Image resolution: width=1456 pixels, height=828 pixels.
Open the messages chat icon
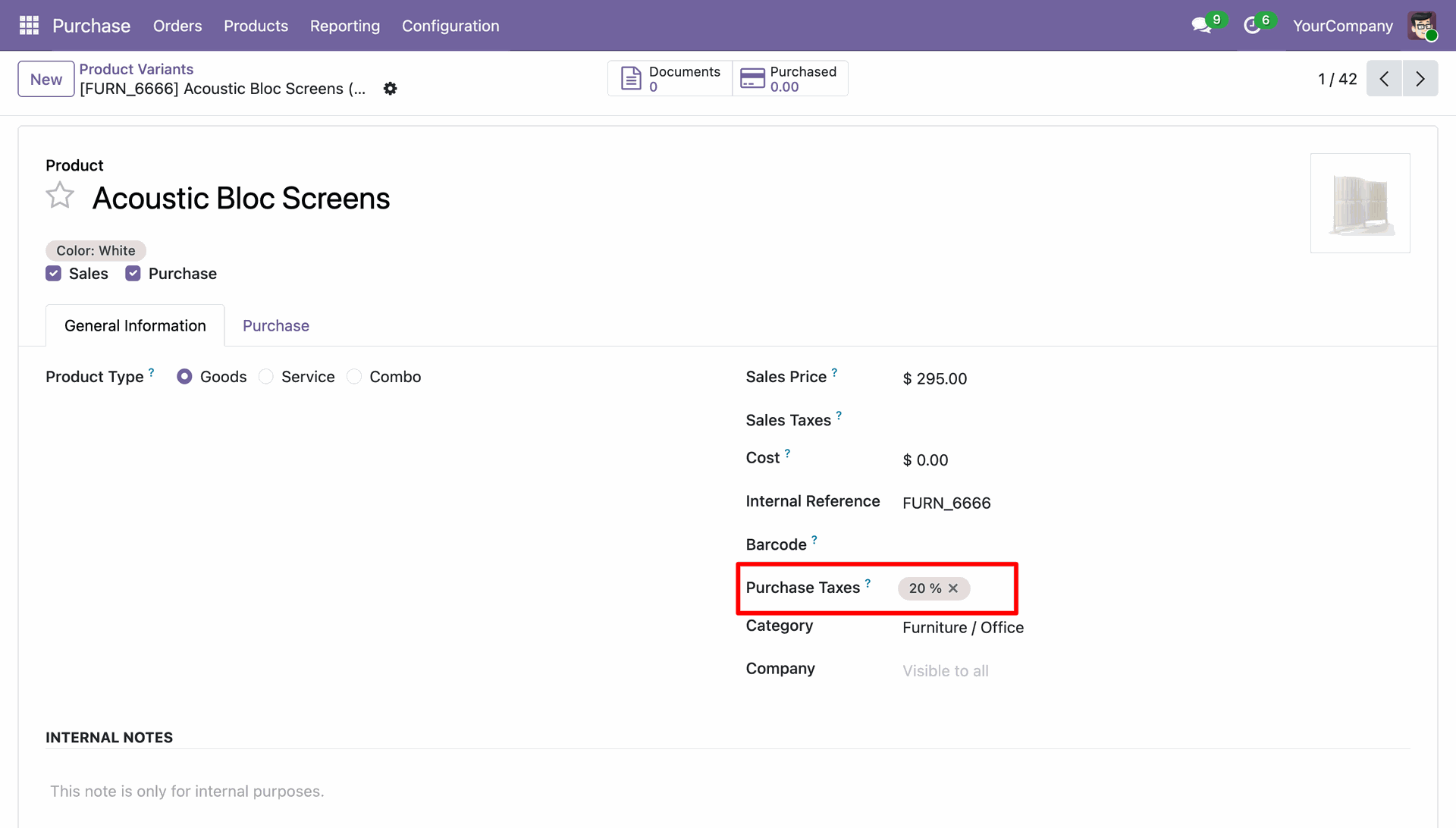point(1200,26)
